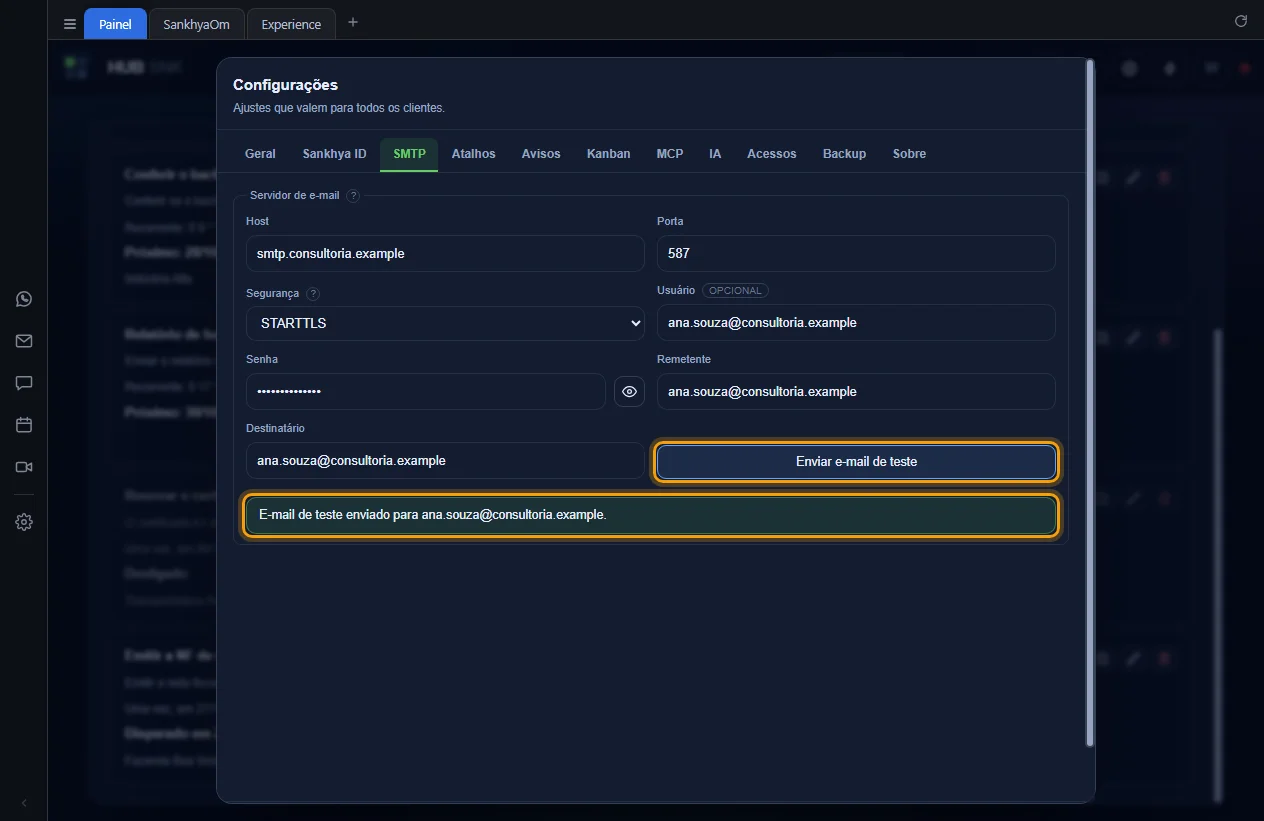
Task: Focus the Destinatário email field
Action: pyautogui.click(x=445, y=461)
